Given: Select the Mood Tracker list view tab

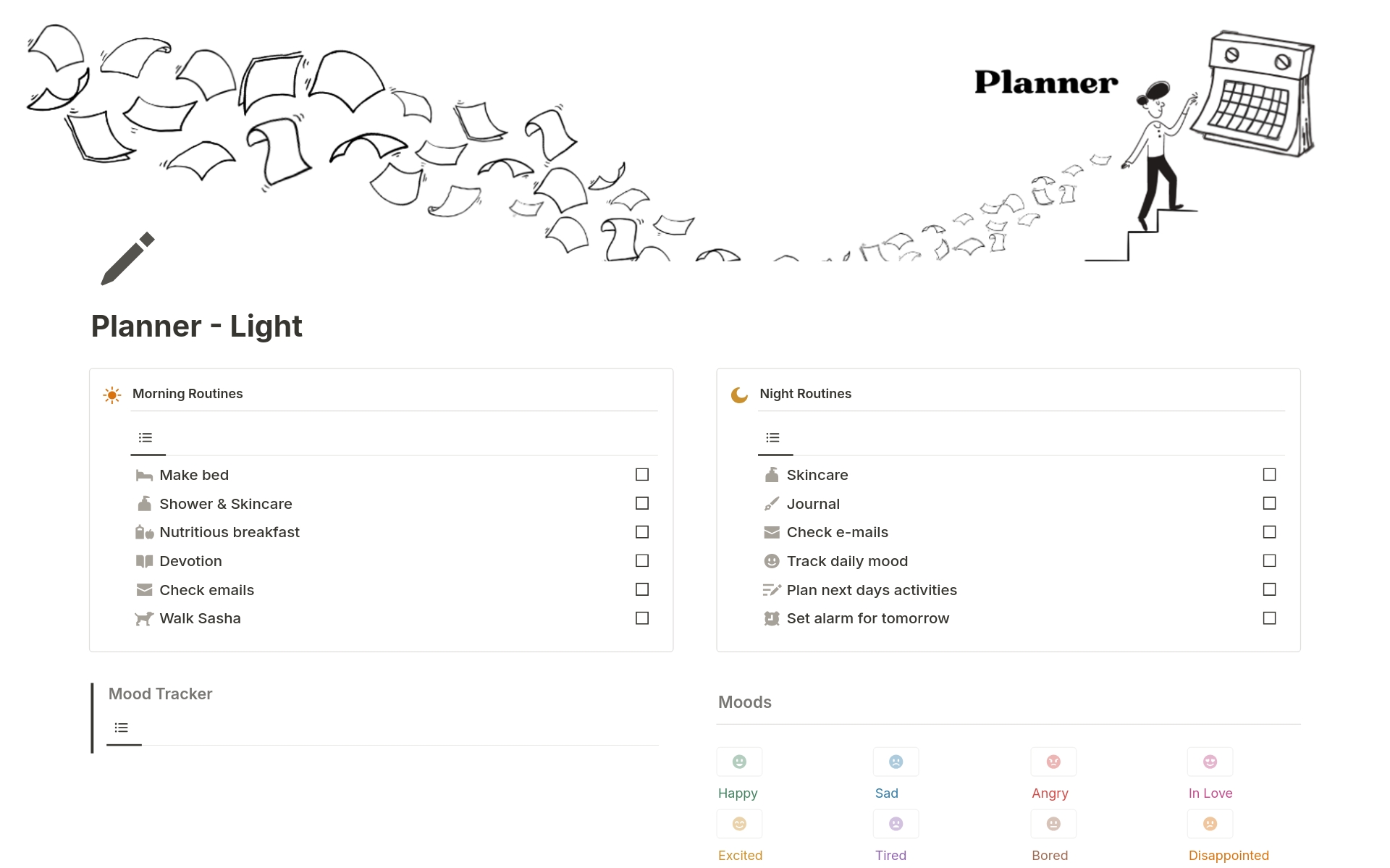Looking at the screenshot, I should click(x=122, y=728).
